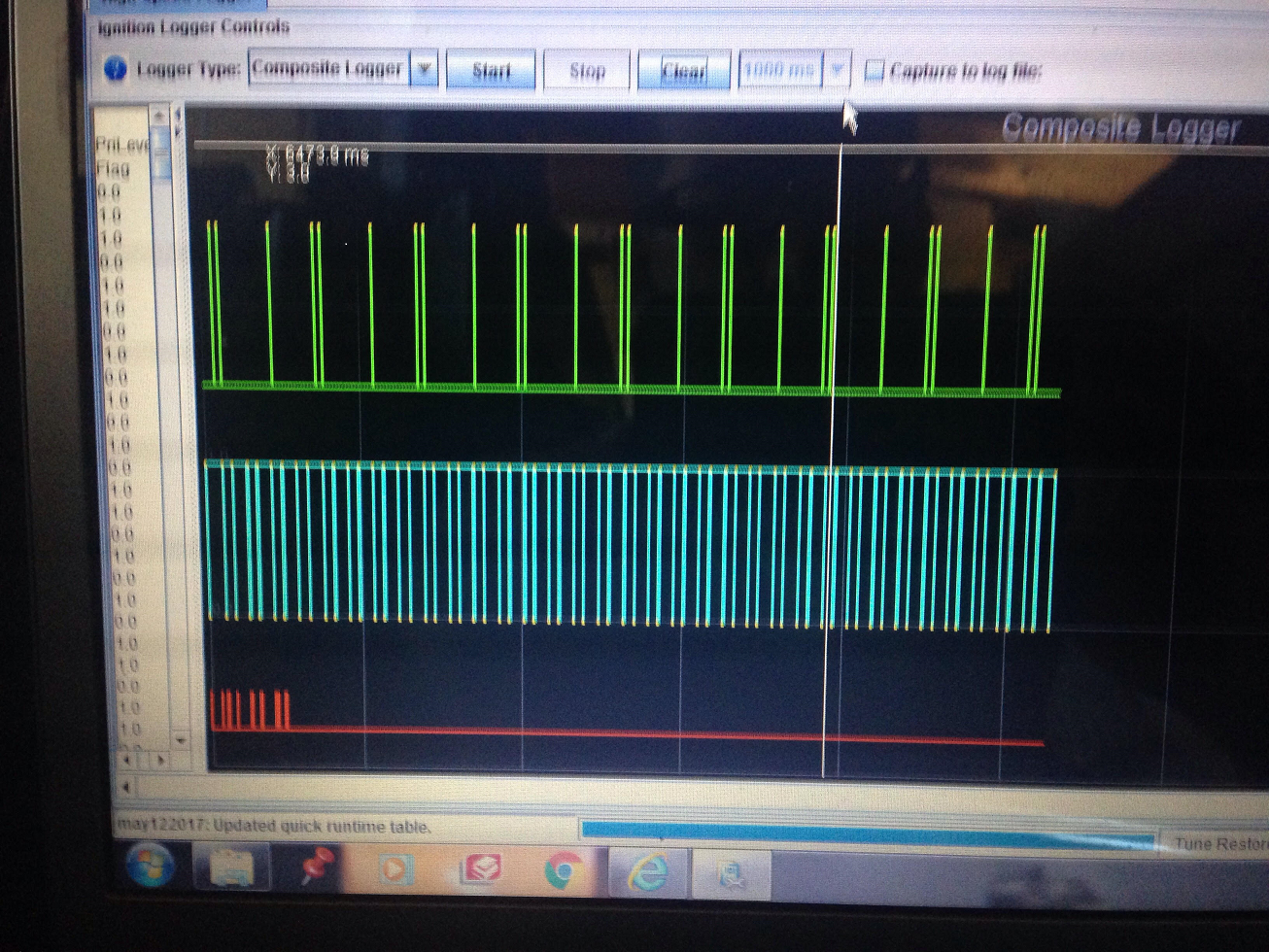Click the down arrow of the channel list scrollbar

coord(180,739)
